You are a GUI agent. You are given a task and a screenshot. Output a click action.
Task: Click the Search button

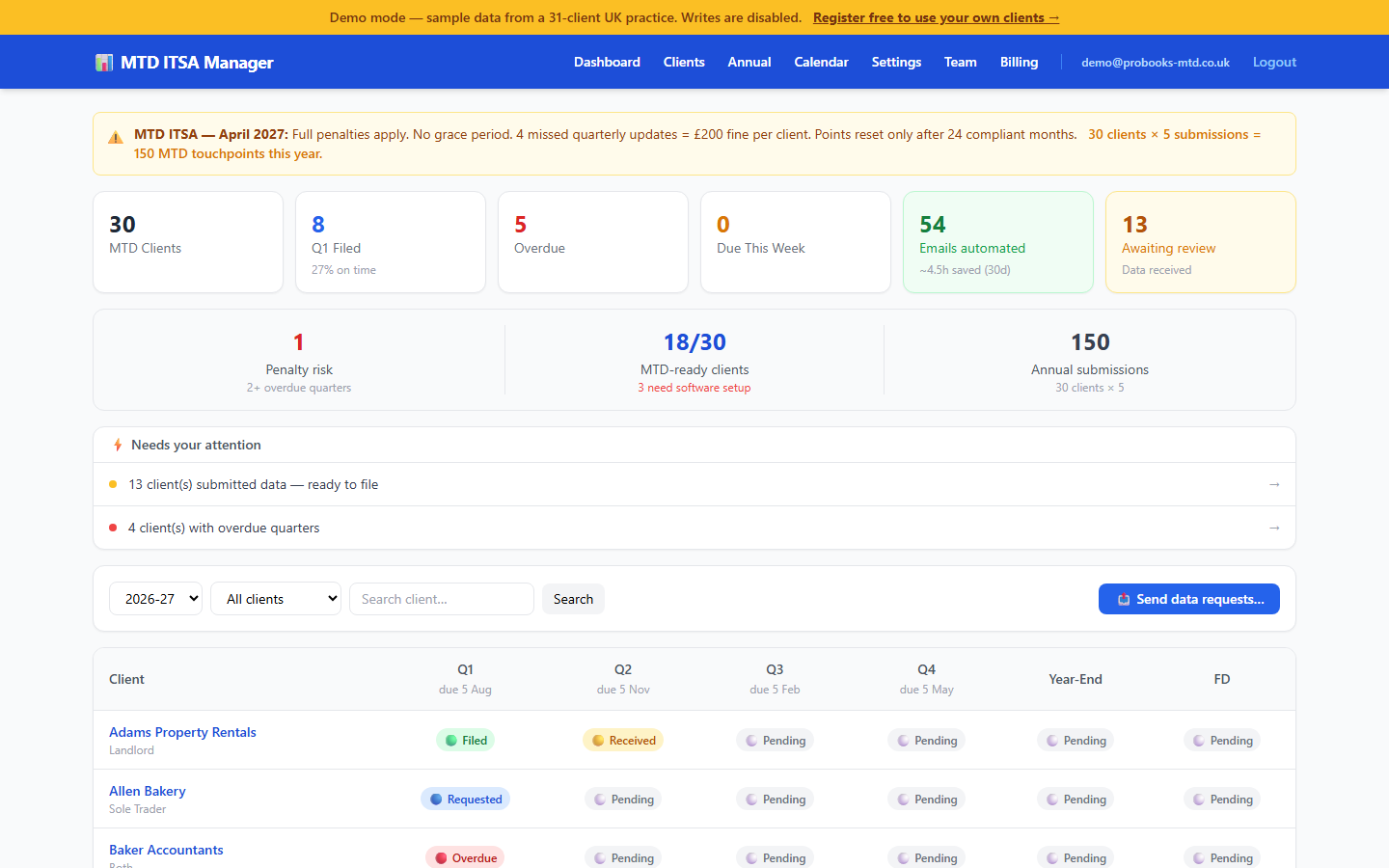pos(573,599)
